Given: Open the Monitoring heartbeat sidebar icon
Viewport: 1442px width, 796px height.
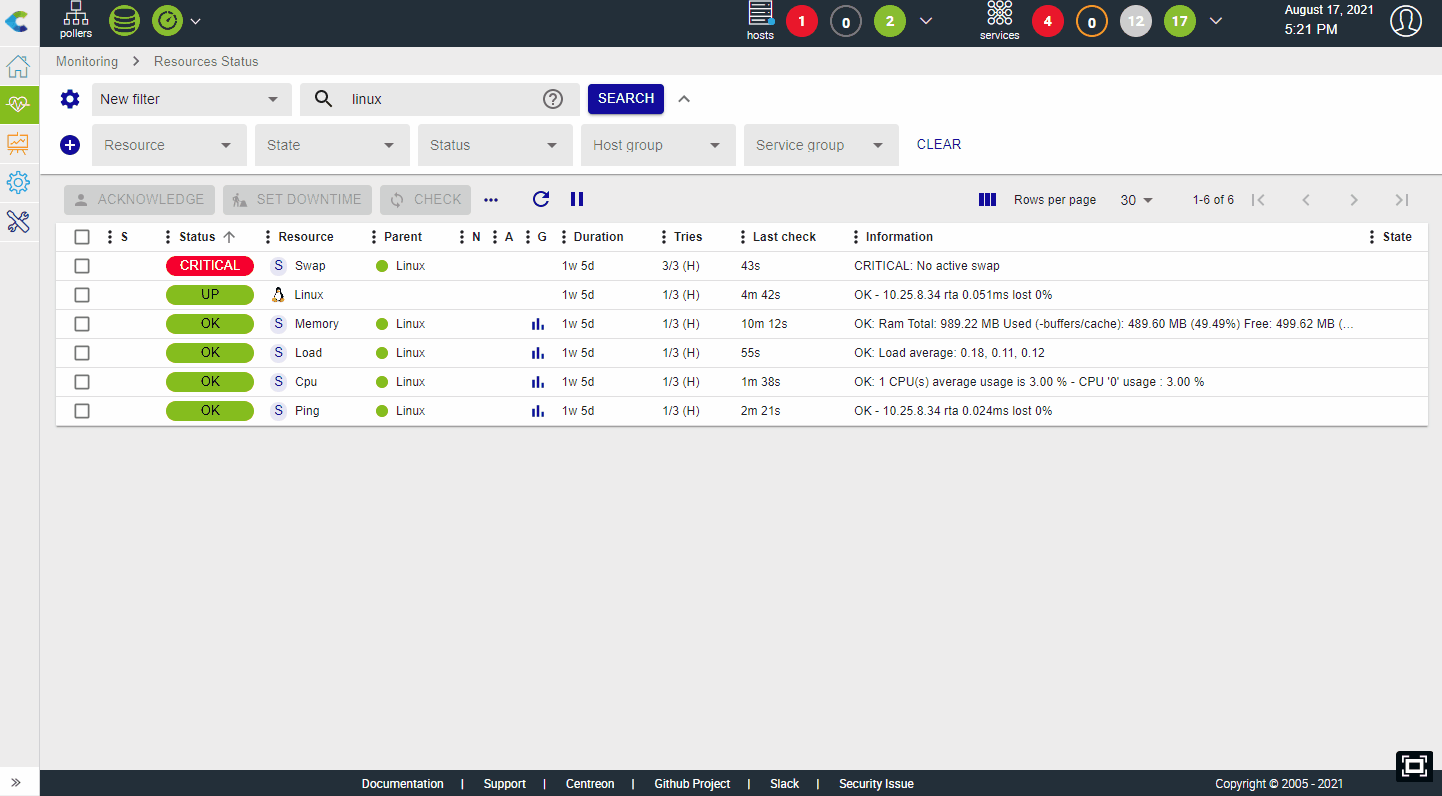Looking at the screenshot, I should pyautogui.click(x=18, y=105).
